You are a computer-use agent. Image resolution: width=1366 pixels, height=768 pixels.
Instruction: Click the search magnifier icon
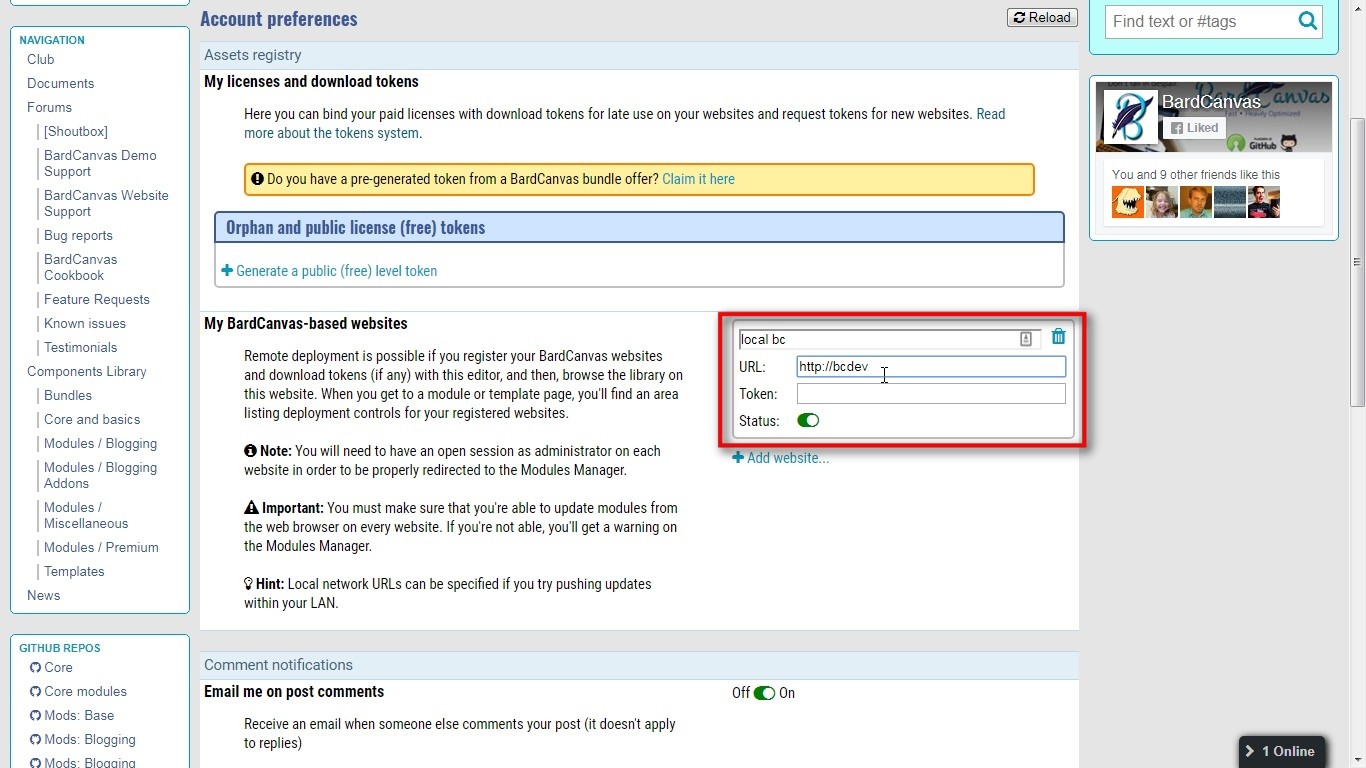(1307, 21)
